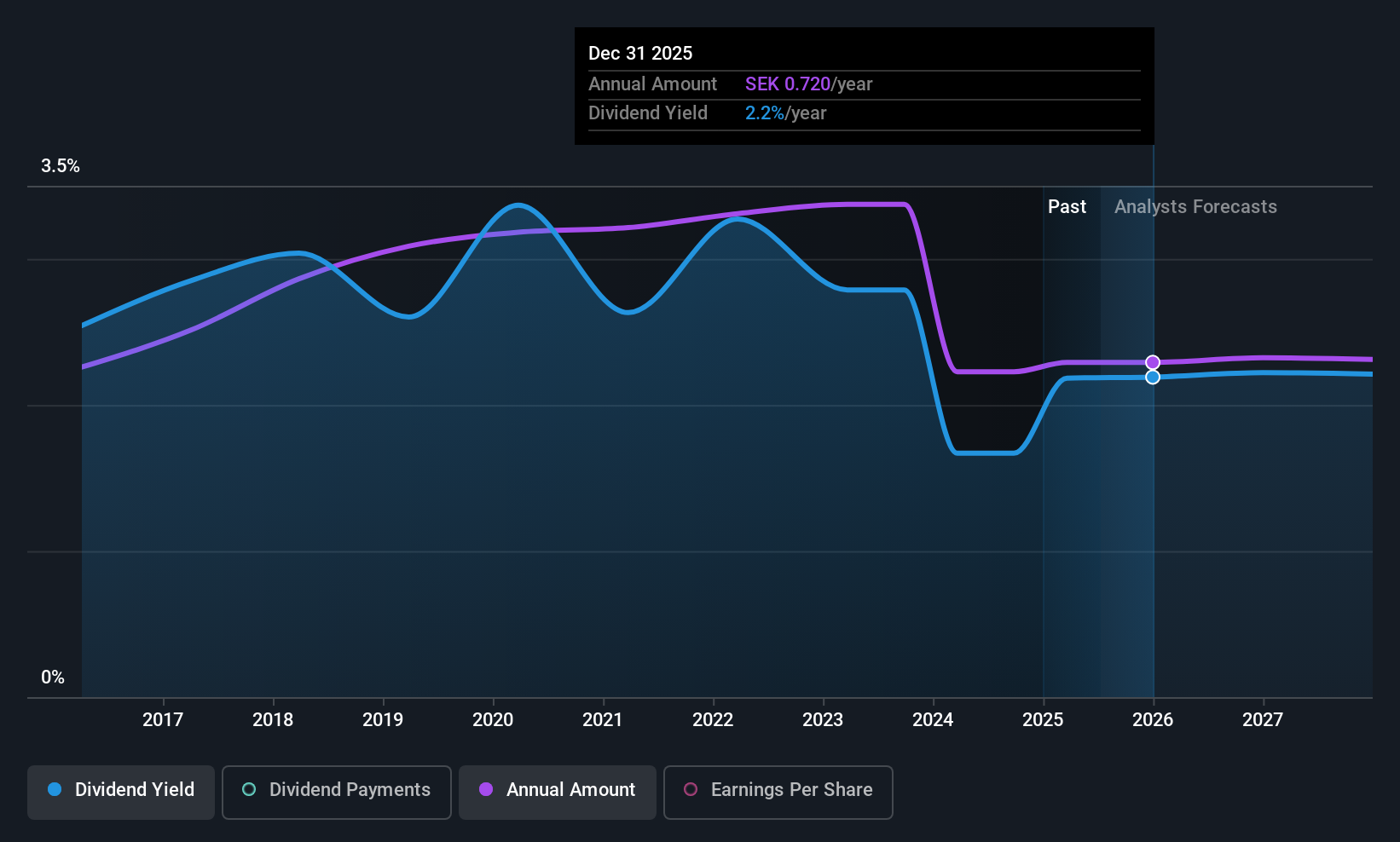Click the 3.5% y-axis label
Image resolution: width=1400 pixels, height=842 pixels.
[61, 166]
